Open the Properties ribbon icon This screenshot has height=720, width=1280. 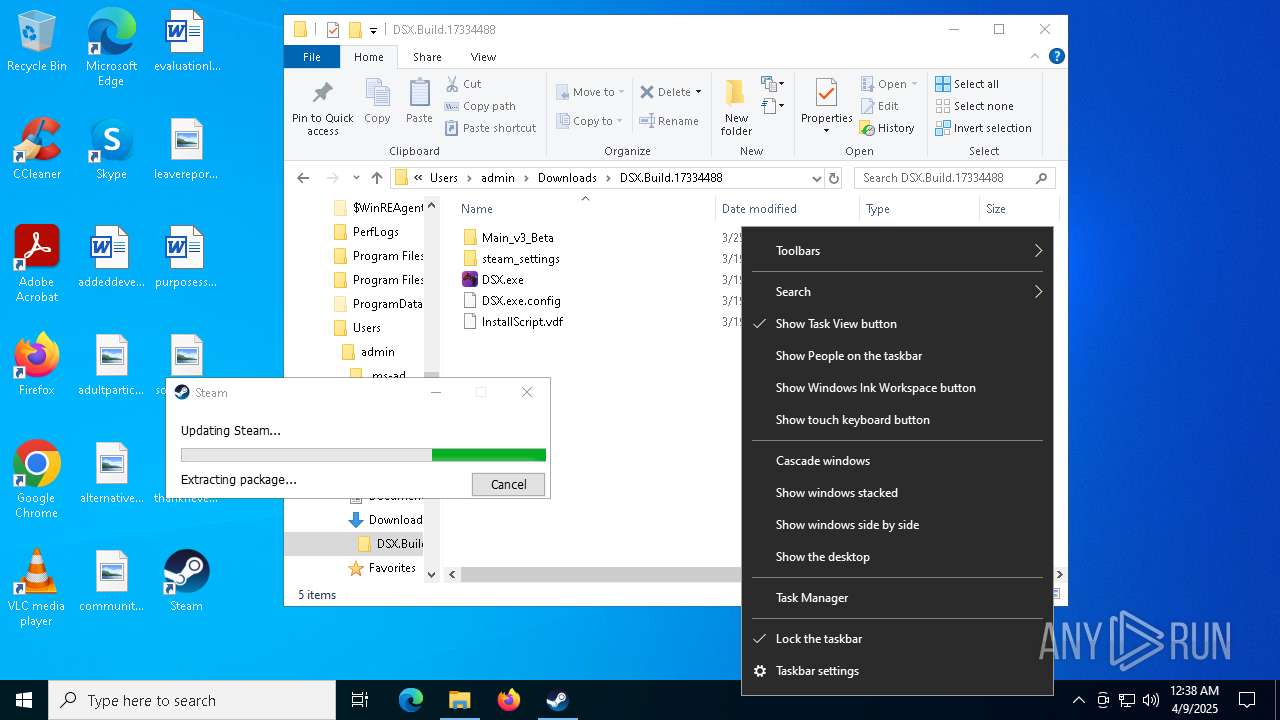826,106
